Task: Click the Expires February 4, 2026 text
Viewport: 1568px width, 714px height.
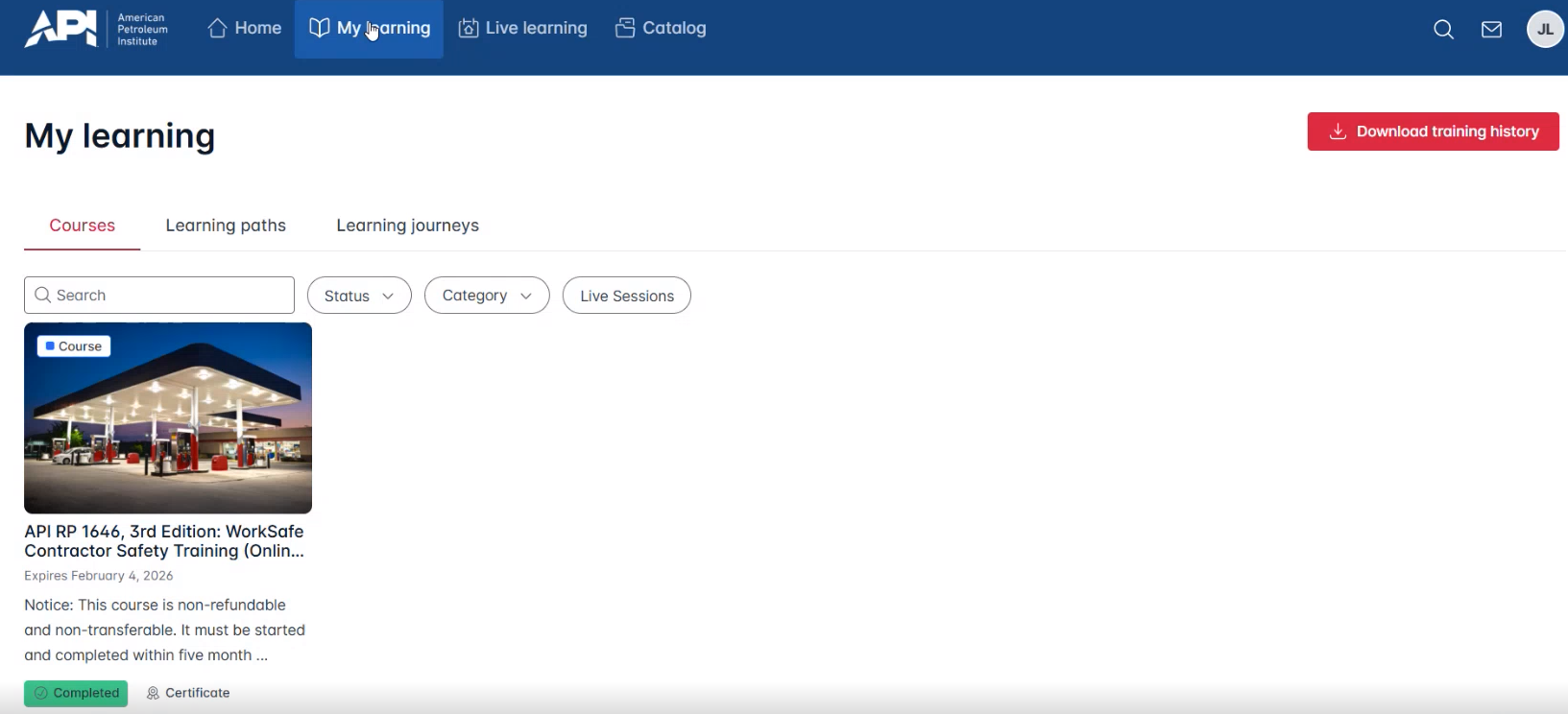Action: [x=99, y=576]
